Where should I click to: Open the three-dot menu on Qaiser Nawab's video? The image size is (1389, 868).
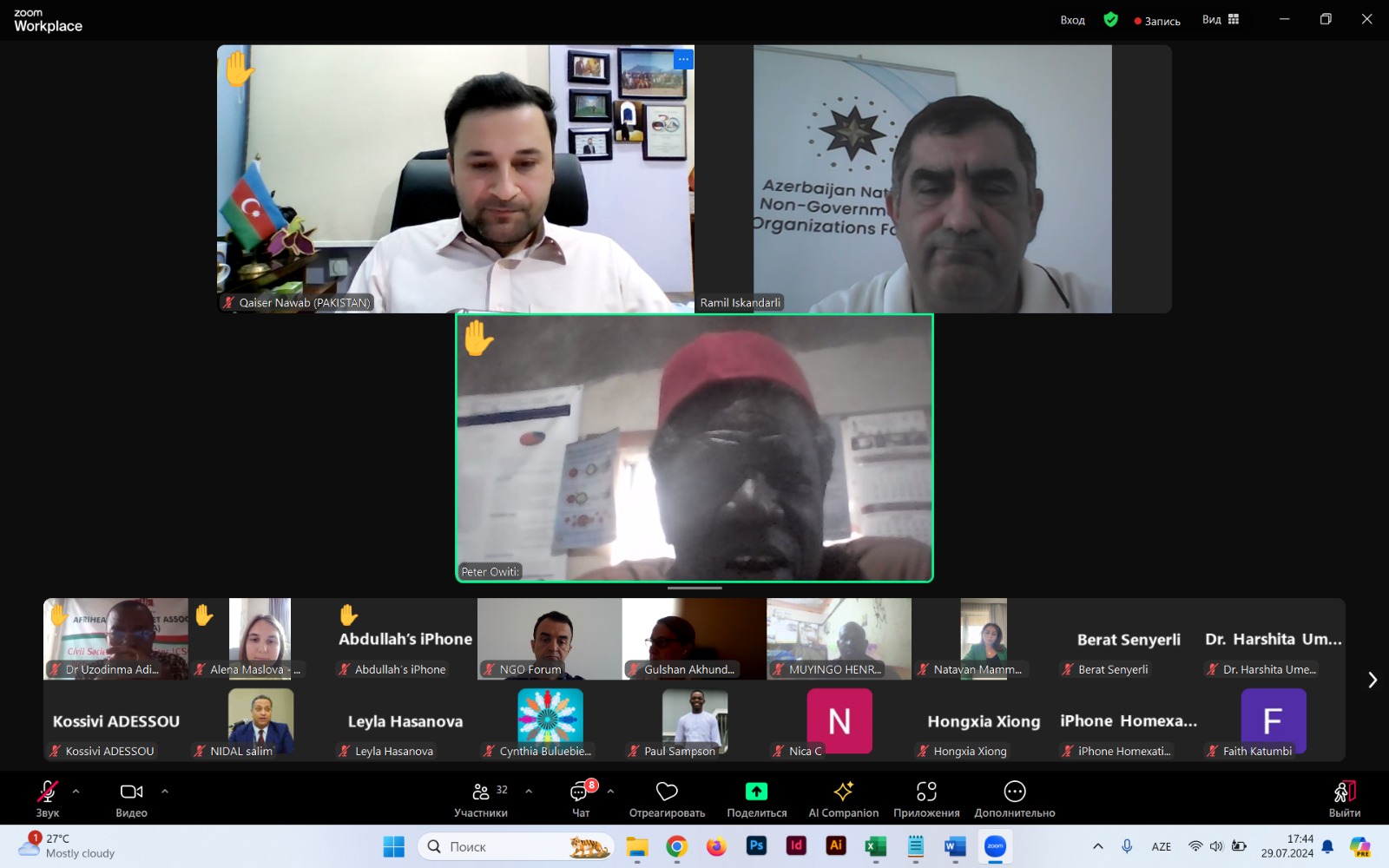[683, 59]
